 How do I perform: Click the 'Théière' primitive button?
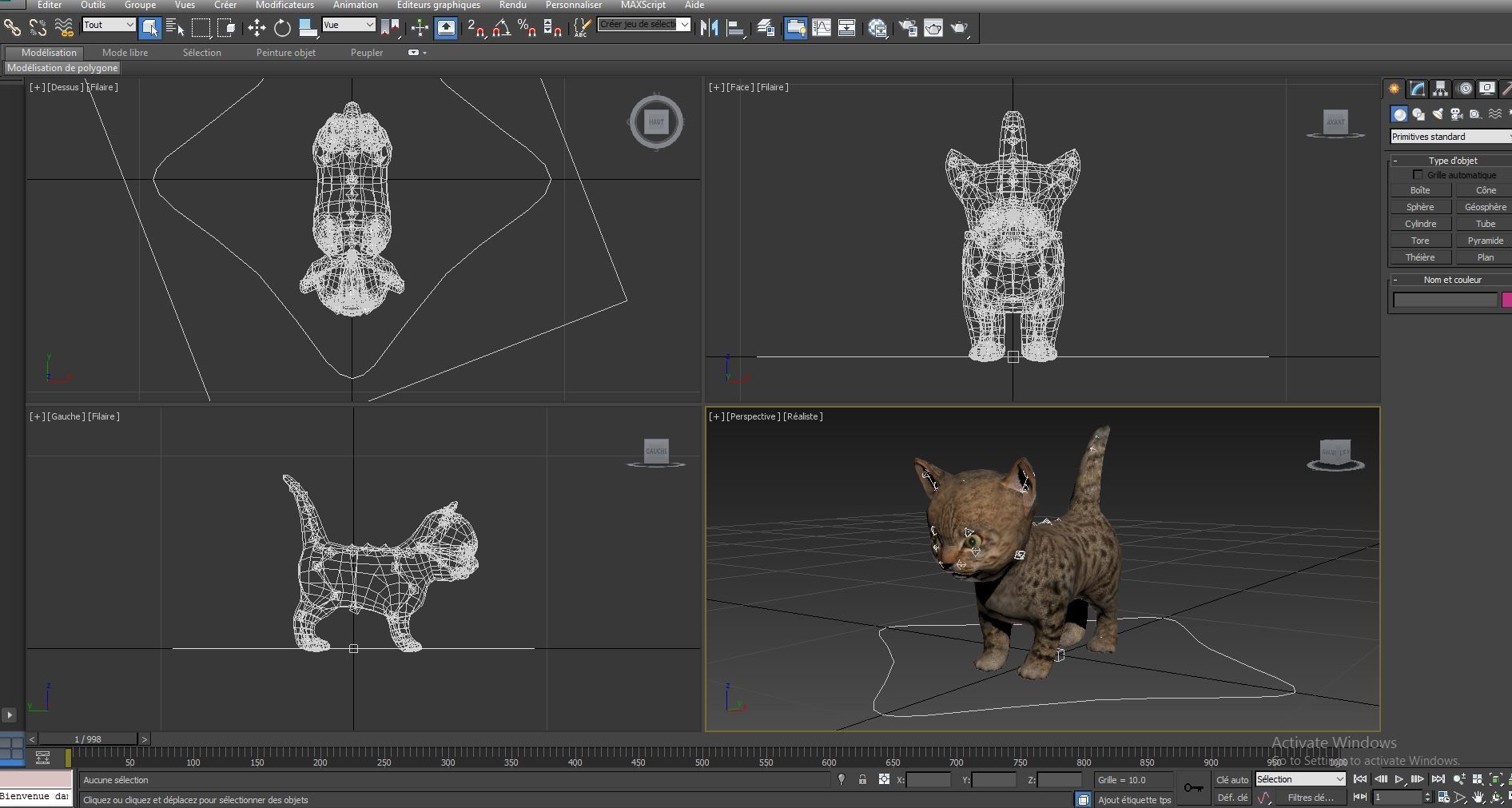tap(1420, 257)
